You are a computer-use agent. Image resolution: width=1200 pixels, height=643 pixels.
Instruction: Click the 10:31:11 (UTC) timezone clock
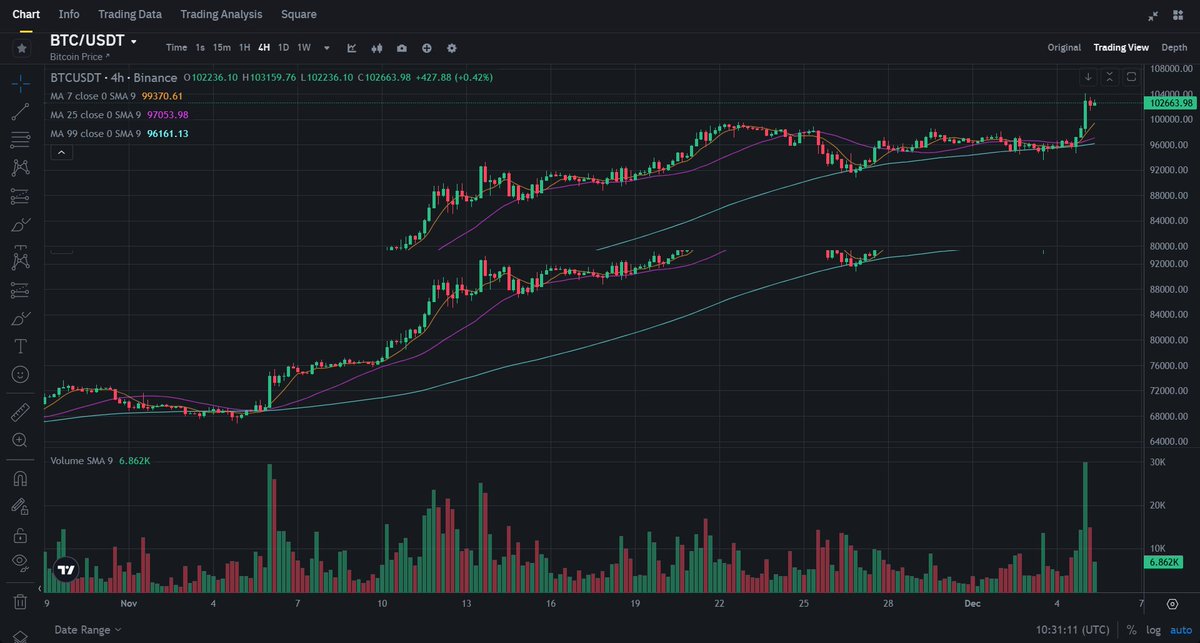(x=1073, y=630)
